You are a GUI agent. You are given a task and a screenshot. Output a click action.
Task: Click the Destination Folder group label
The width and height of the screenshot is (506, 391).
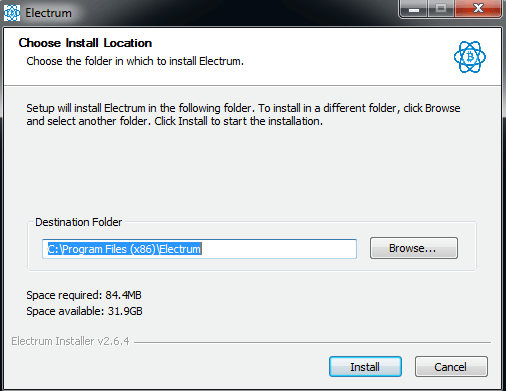(79, 222)
